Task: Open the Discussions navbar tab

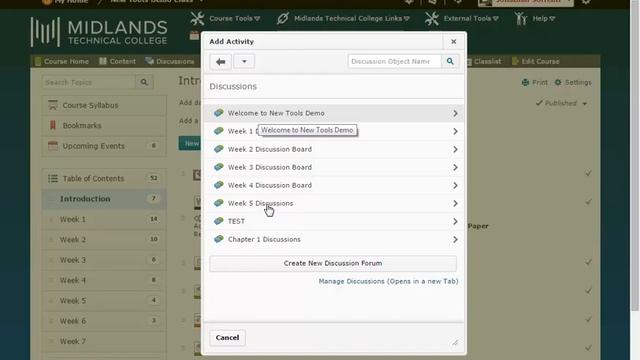Action: point(170,61)
